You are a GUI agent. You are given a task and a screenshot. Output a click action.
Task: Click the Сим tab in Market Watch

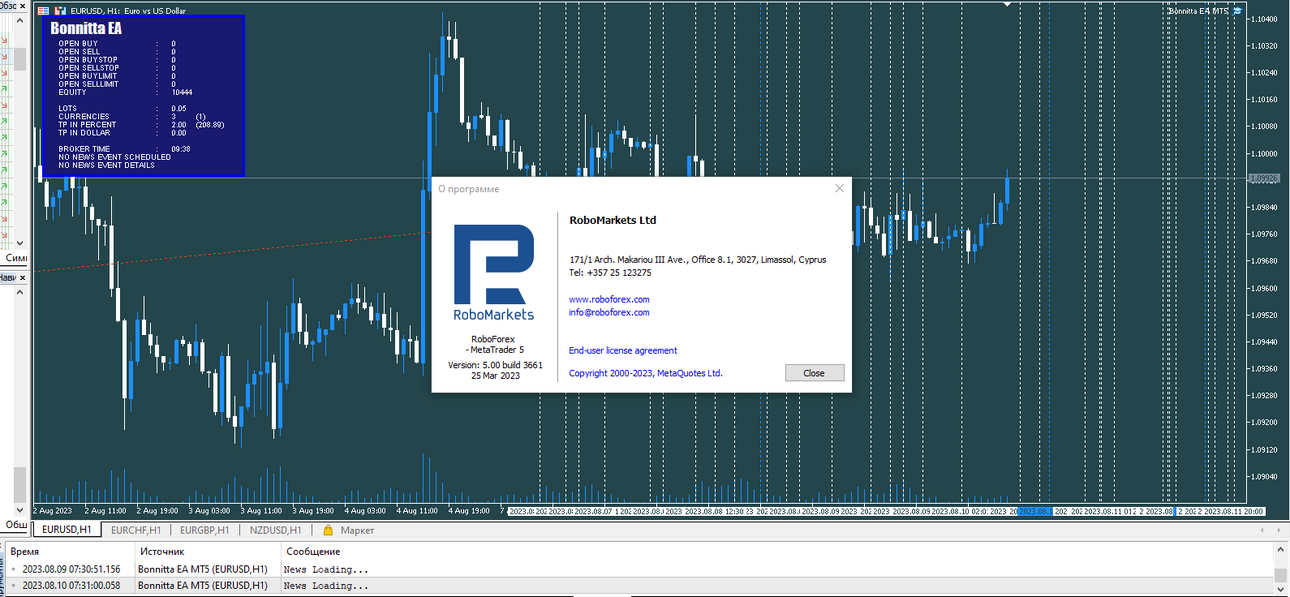pyautogui.click(x=15, y=258)
